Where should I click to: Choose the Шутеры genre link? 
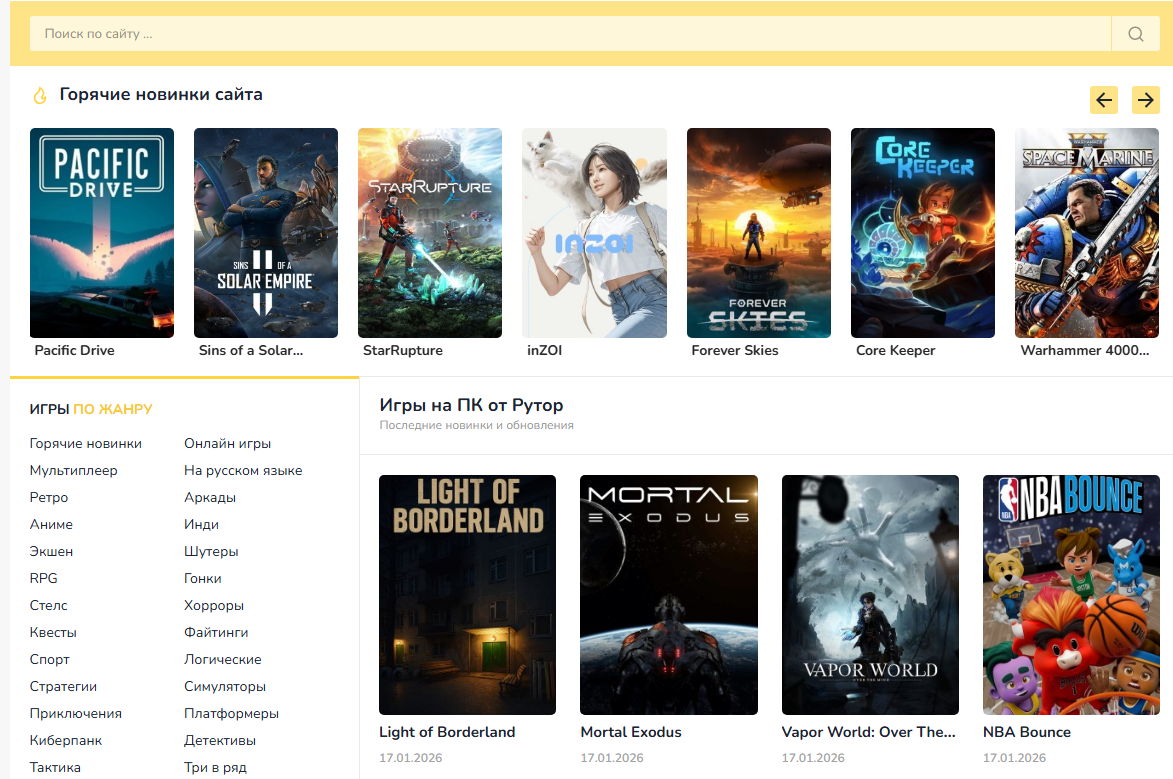pos(211,552)
